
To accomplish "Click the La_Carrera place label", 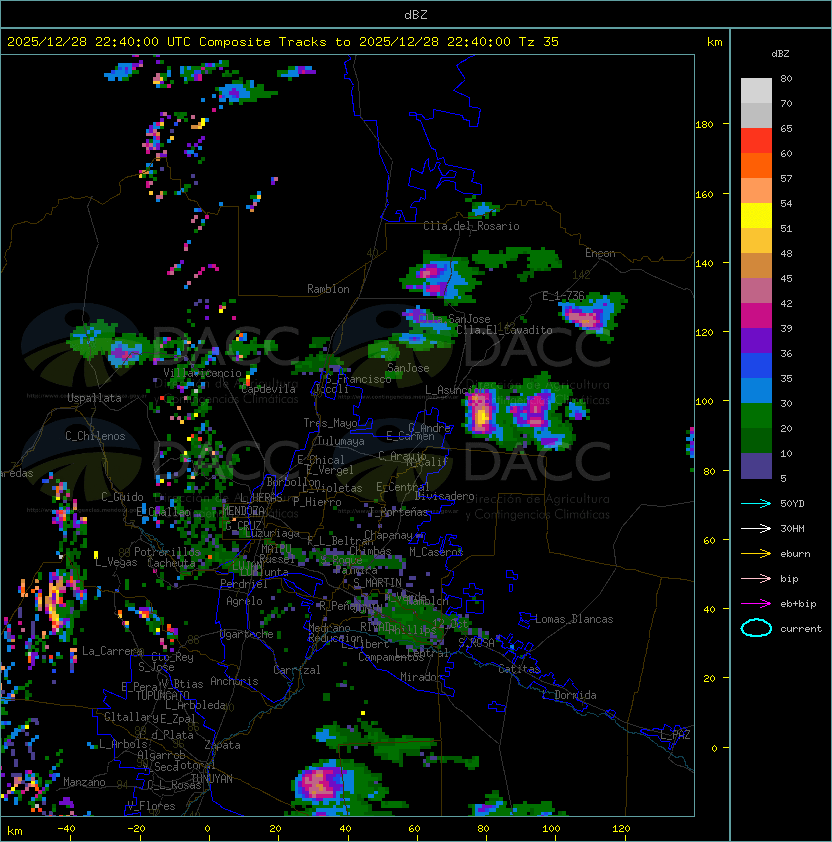I will pos(112,651).
